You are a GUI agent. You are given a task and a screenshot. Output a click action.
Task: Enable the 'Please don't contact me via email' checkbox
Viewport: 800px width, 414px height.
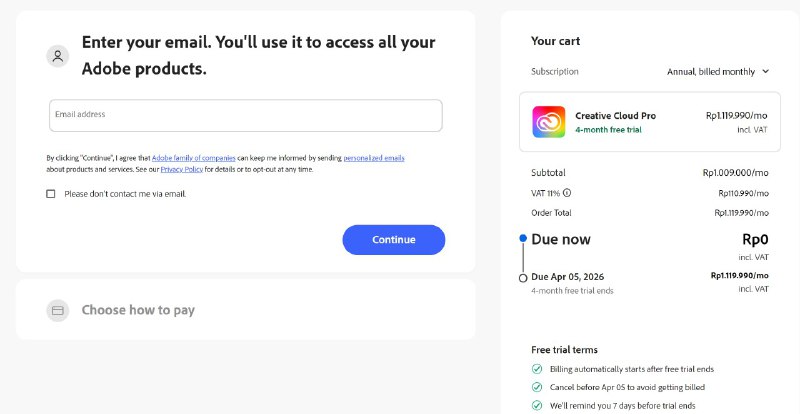pos(51,194)
